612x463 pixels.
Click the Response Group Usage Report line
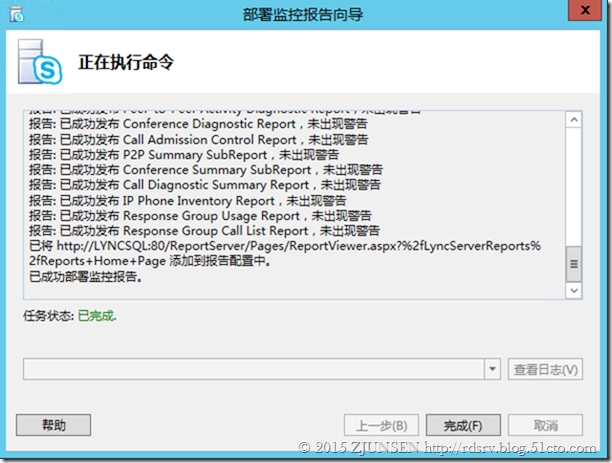pos(200,215)
